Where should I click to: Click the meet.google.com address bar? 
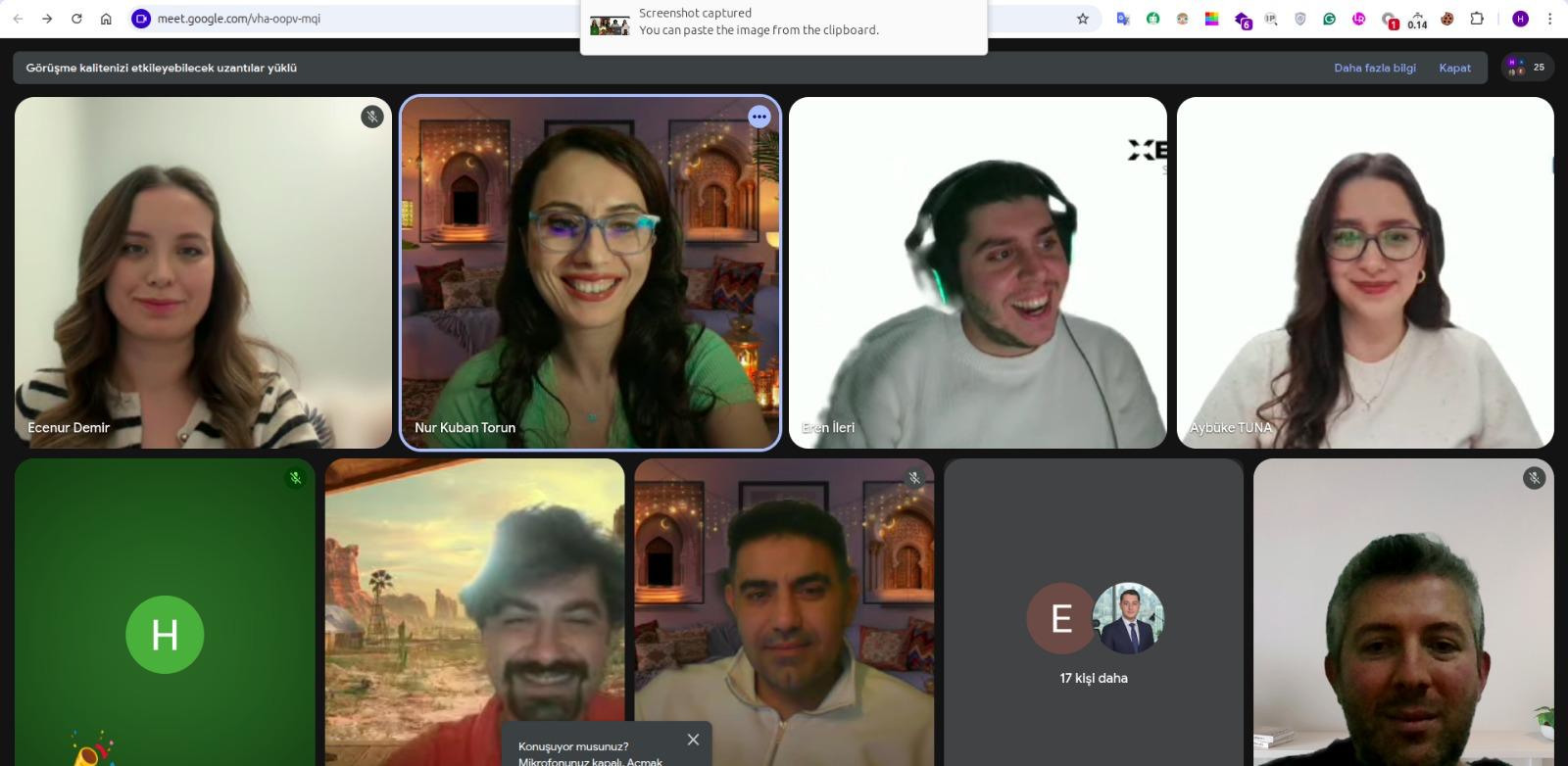392,19
